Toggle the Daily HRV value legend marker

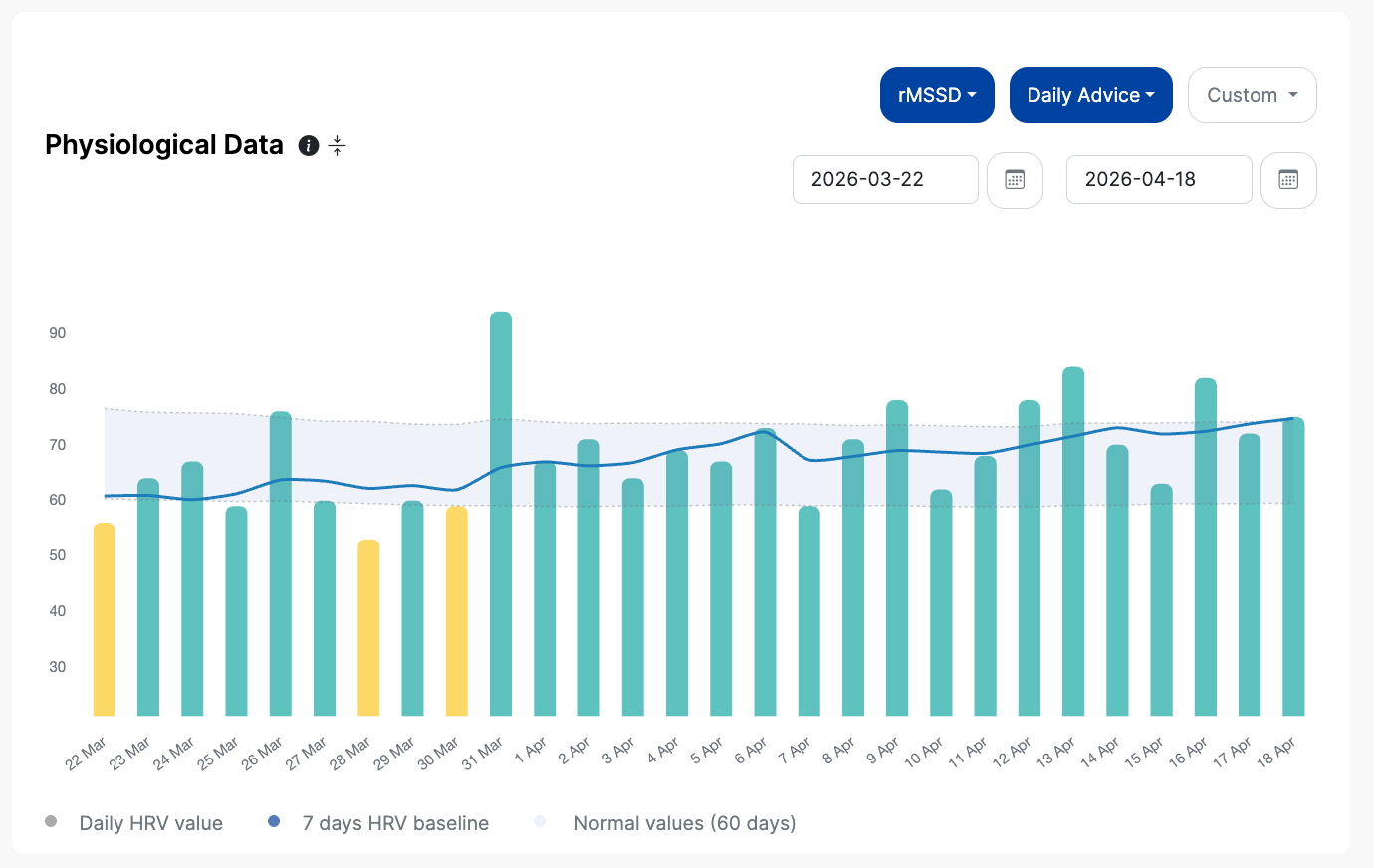(x=51, y=821)
